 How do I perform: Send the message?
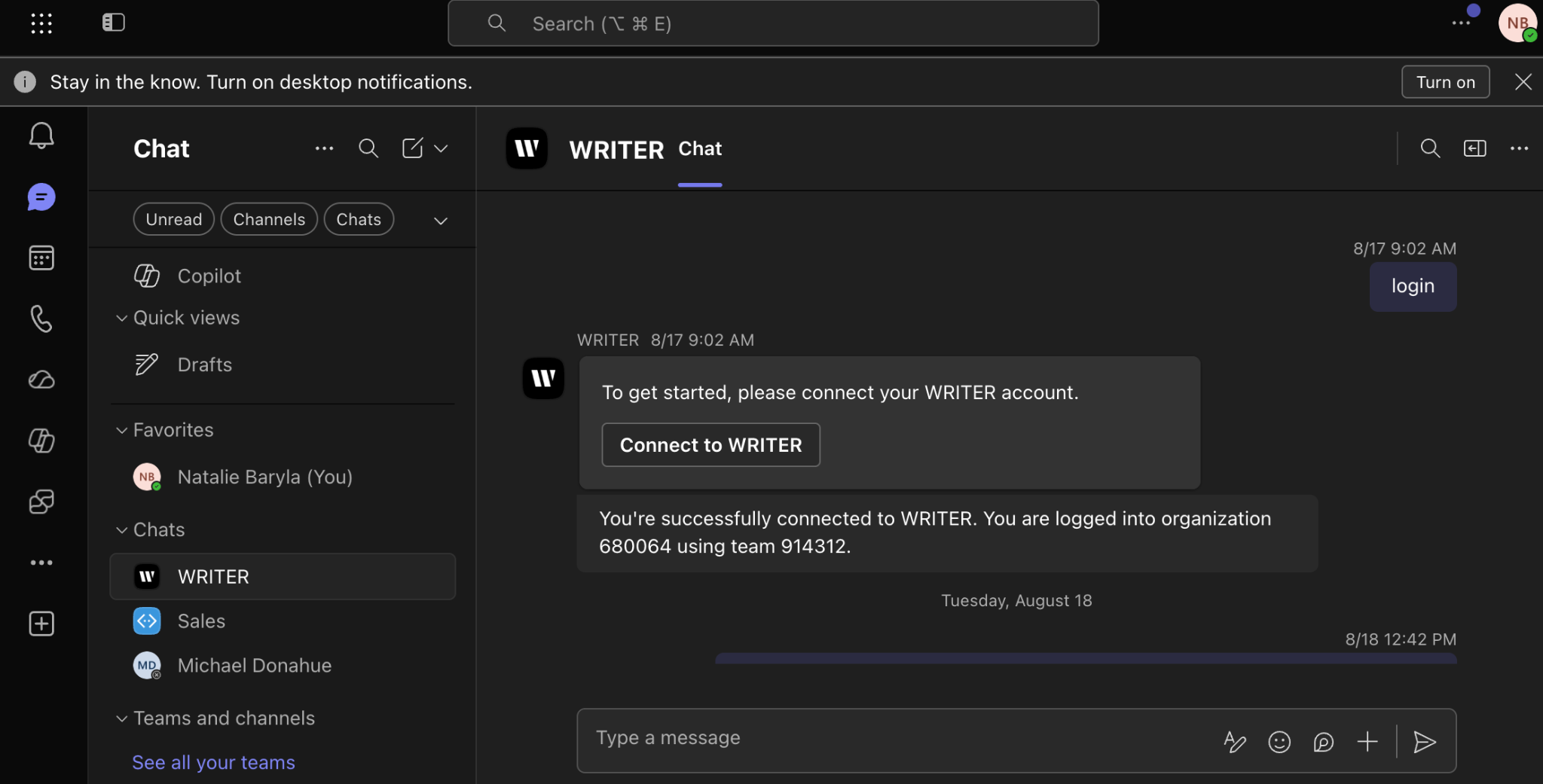point(1424,742)
